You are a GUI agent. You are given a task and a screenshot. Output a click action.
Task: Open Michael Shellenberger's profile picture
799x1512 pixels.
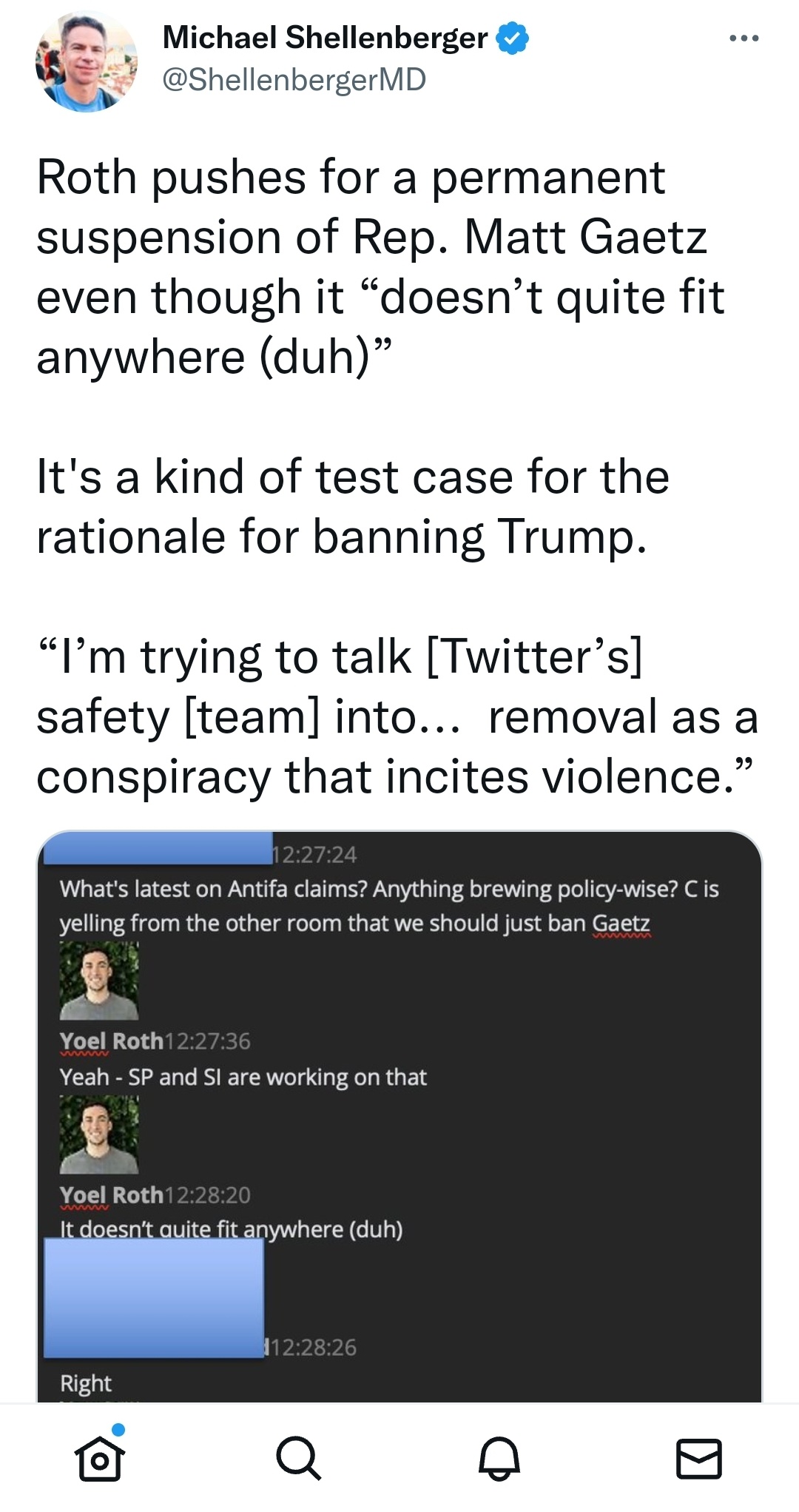point(87,61)
